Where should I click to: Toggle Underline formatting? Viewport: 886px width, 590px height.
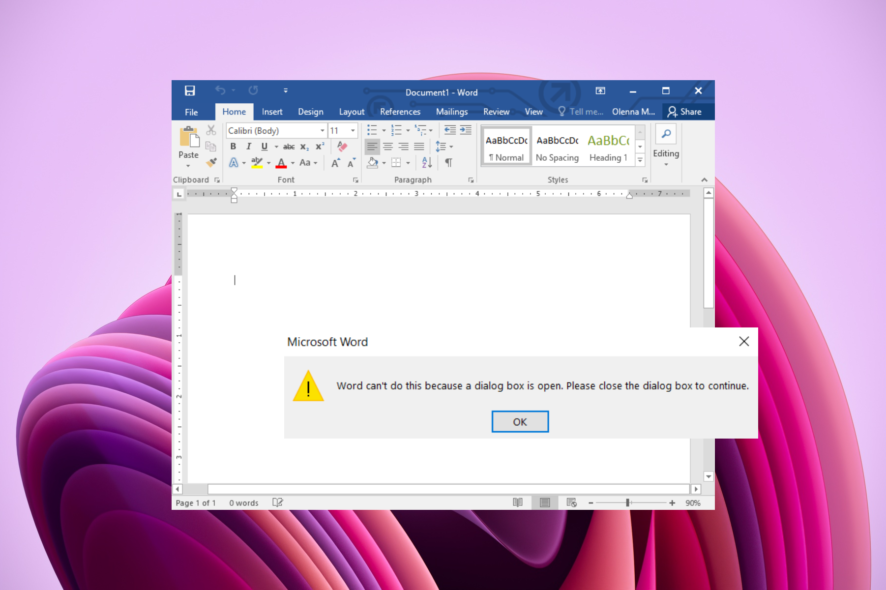tap(264, 146)
